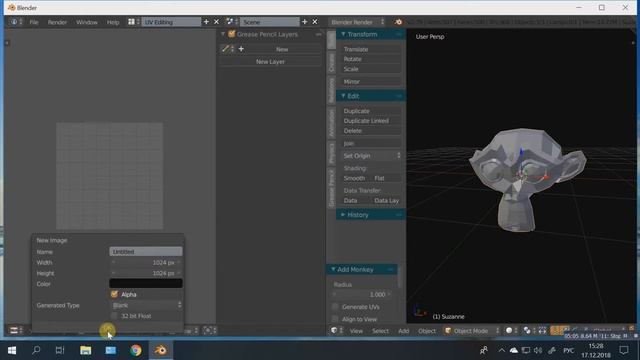Click the 3D view editor type icon
The height and width of the screenshot is (360, 640).
(334, 331)
